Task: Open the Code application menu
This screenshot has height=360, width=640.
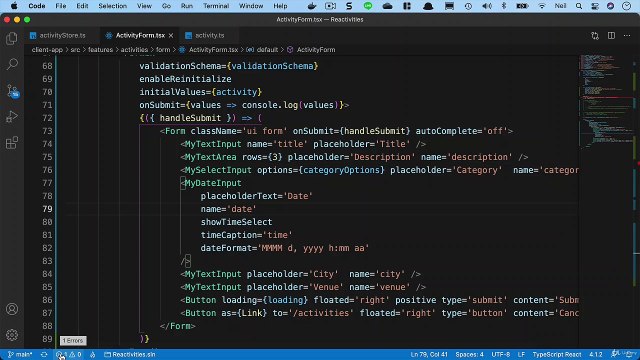Action: pyautogui.click(x=37, y=6)
